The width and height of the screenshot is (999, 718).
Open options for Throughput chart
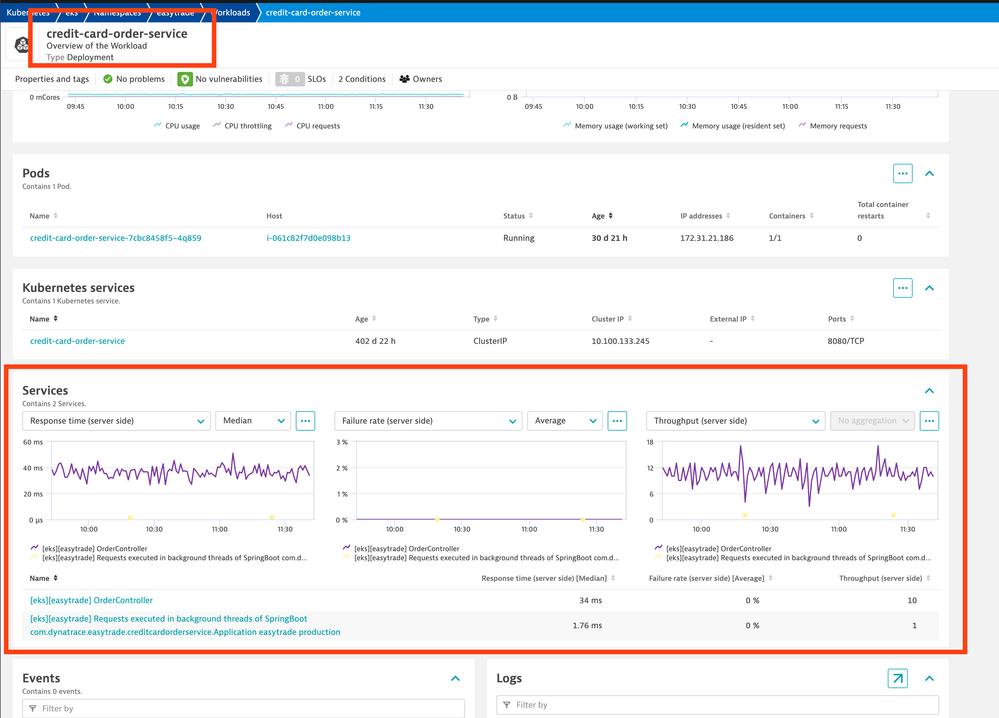pos(929,421)
